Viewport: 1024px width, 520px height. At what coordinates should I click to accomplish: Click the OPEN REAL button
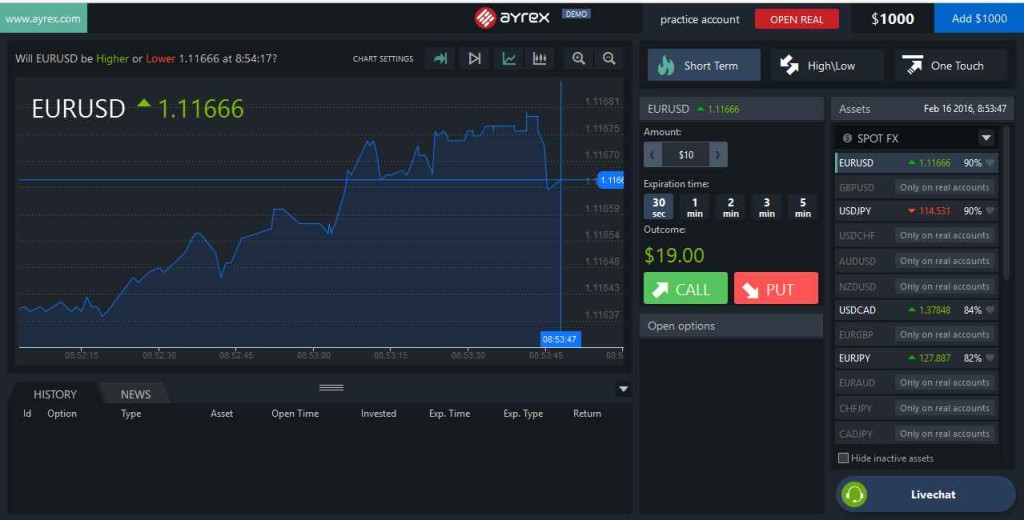coord(797,19)
